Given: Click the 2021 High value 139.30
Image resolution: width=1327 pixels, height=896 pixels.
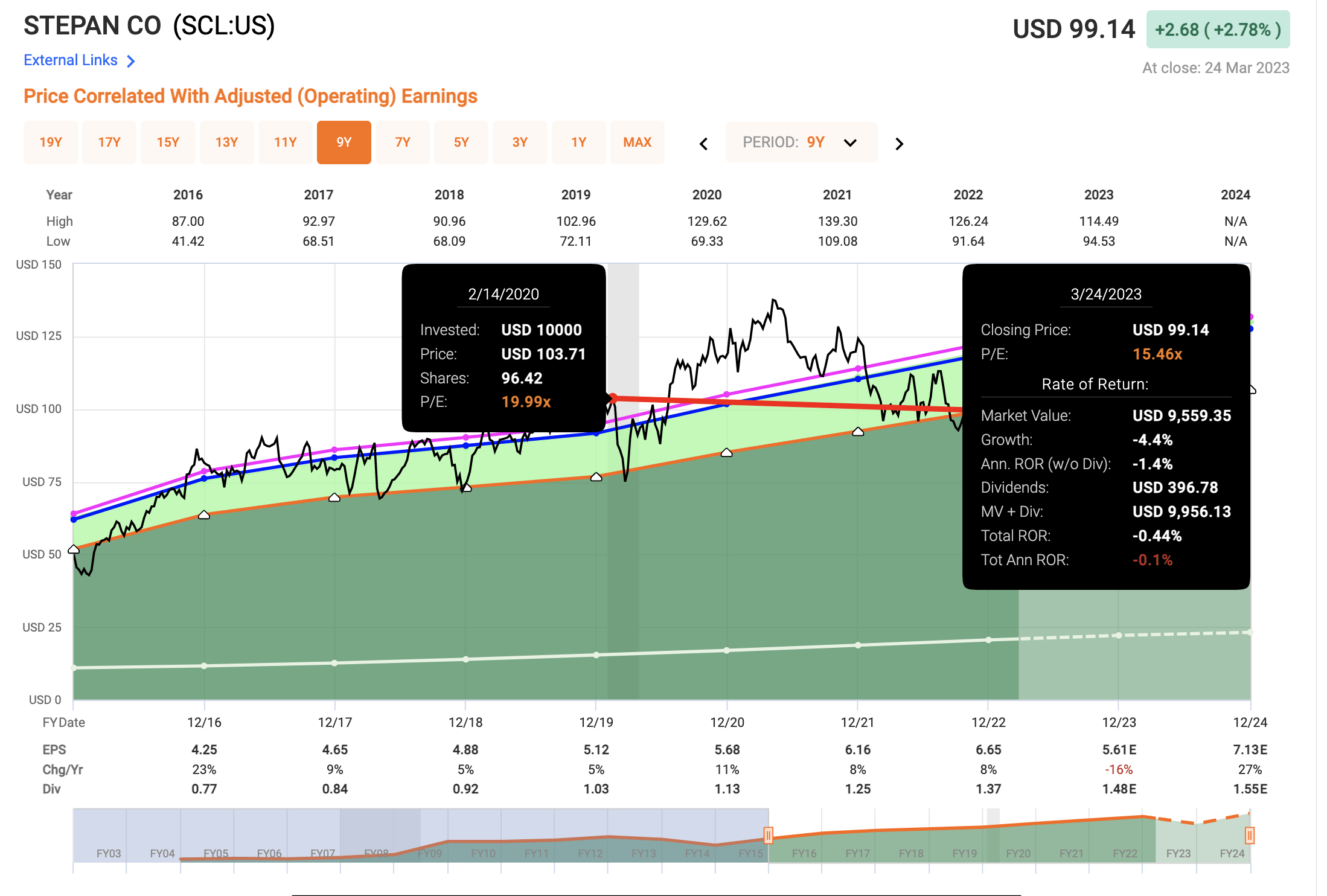Looking at the screenshot, I should point(837,222).
